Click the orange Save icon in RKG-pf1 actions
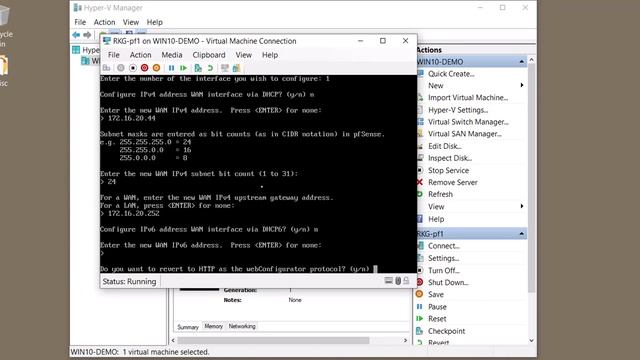The height and width of the screenshot is (360, 640). (419, 294)
